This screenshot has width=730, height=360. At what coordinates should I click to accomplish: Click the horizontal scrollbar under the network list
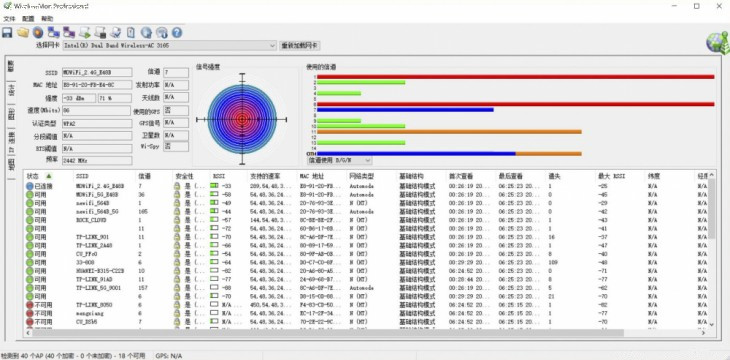[328, 333]
